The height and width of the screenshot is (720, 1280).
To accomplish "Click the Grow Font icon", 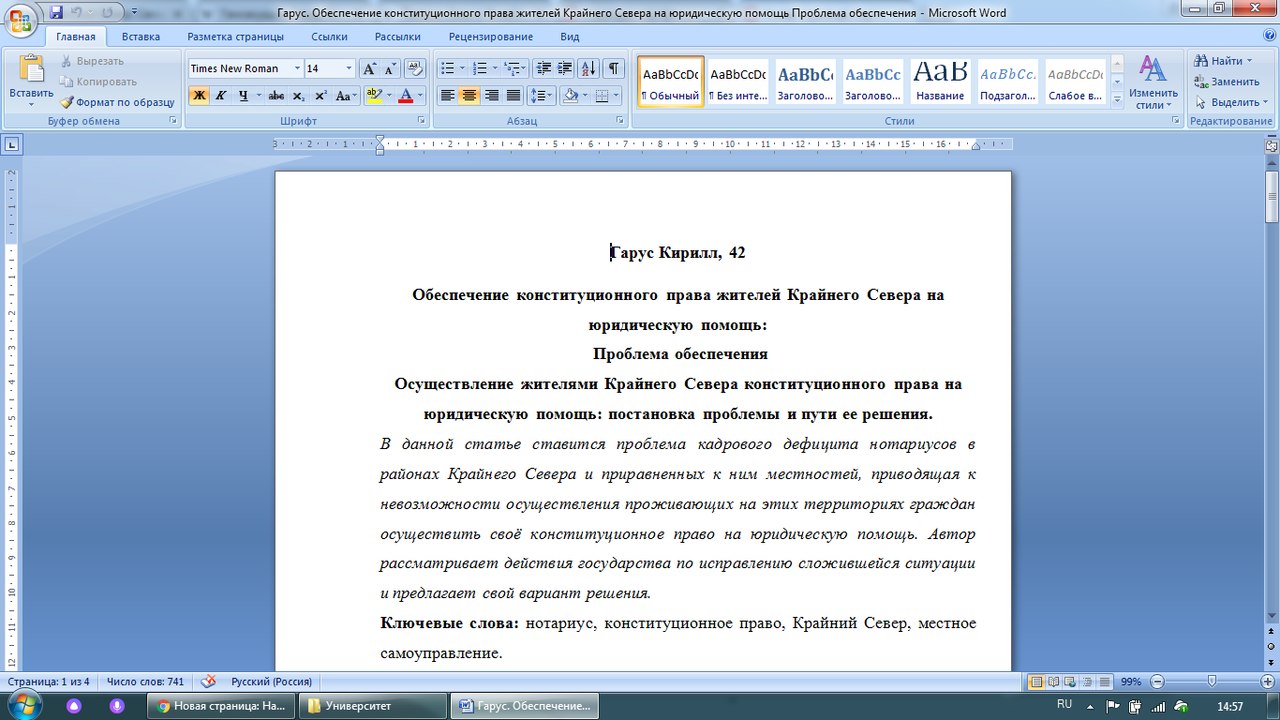I will 369,69.
